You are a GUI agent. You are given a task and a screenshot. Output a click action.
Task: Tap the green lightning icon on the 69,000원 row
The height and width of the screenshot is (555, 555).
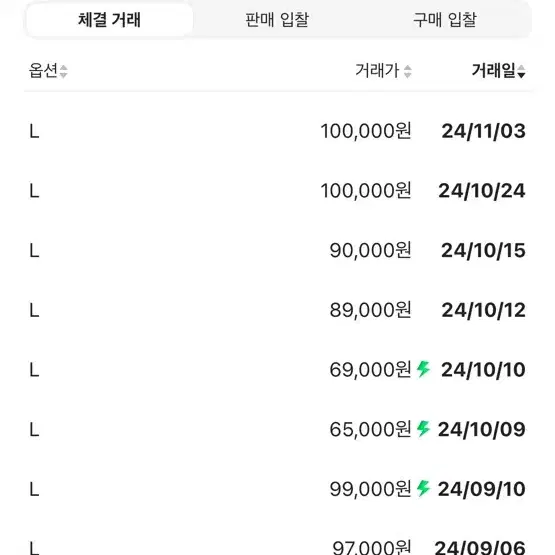(x=423, y=369)
